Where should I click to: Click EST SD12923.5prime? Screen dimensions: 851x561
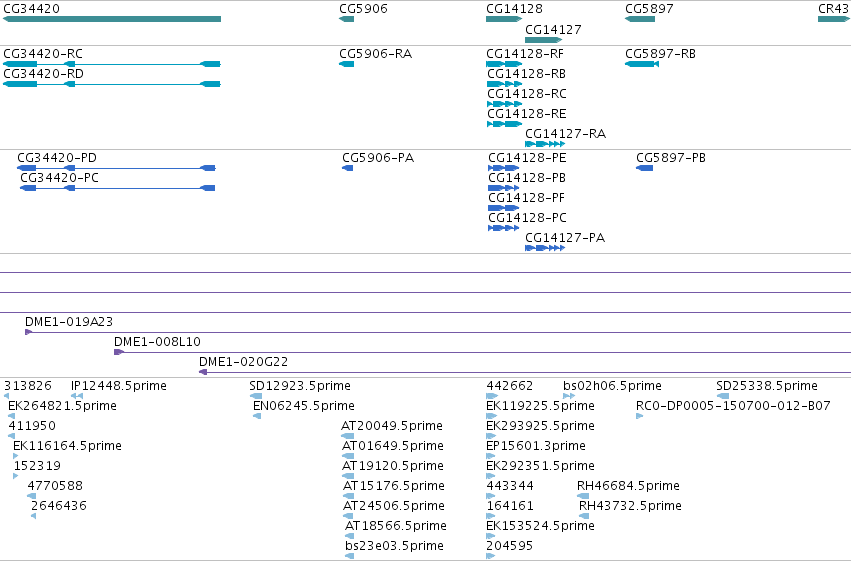255,396
